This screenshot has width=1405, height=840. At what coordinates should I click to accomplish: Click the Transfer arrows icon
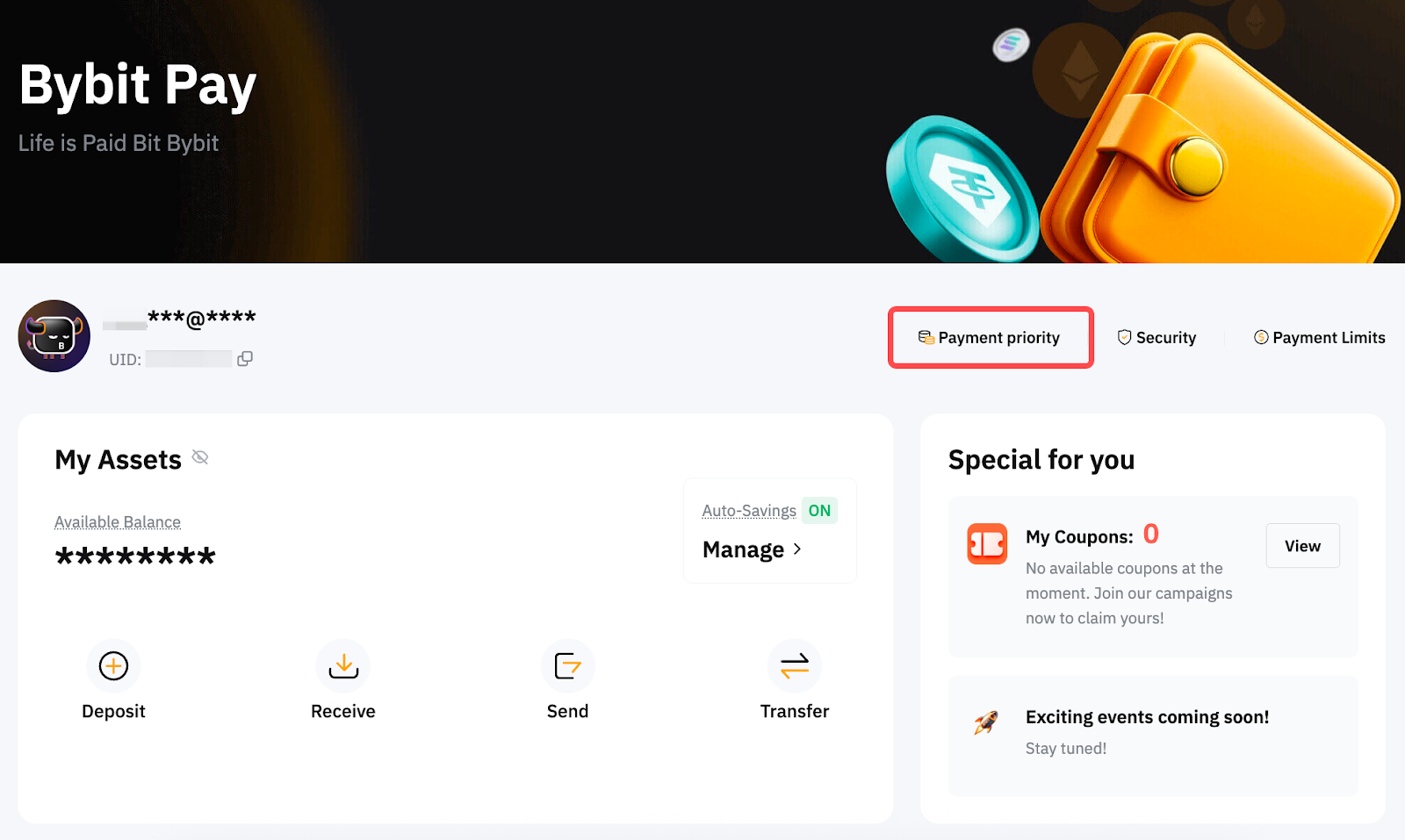pos(795,666)
